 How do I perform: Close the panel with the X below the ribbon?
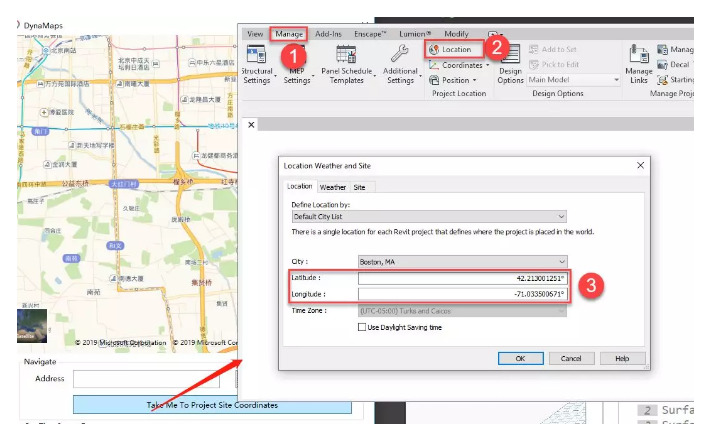[x=251, y=125]
